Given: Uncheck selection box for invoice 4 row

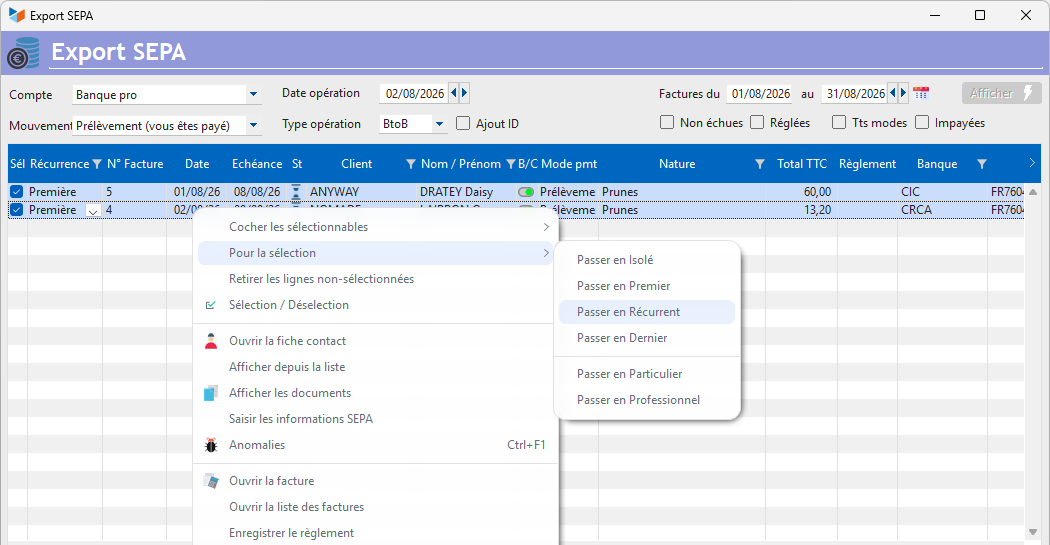Looking at the screenshot, I should (17, 210).
